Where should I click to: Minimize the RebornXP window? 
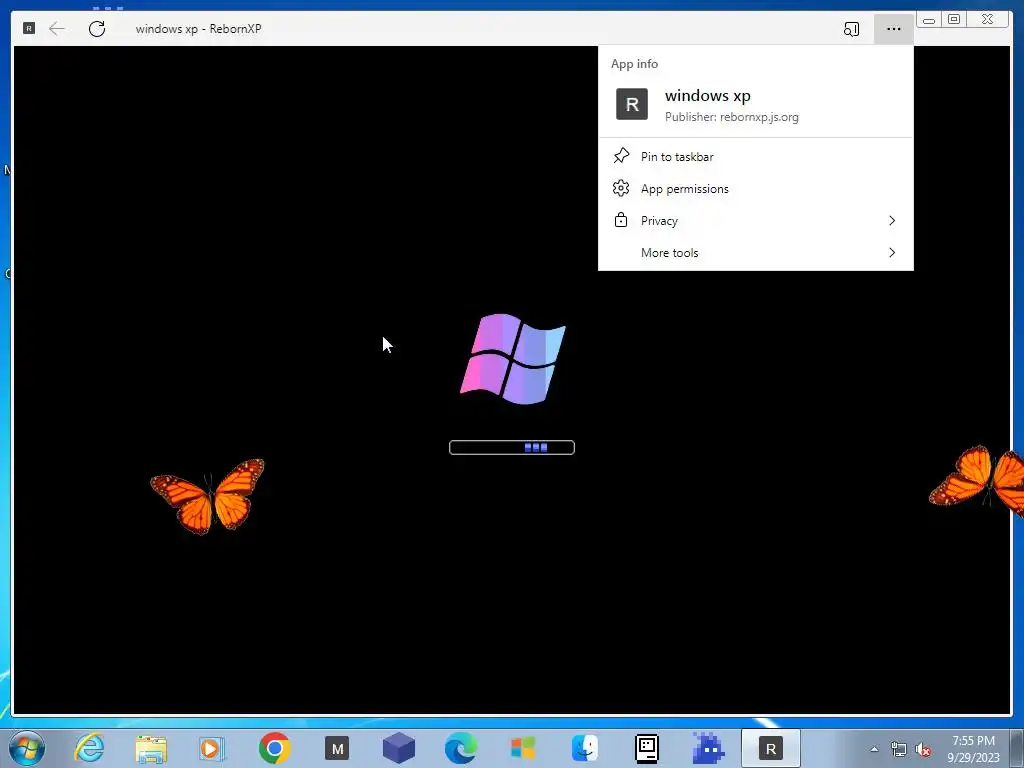pyautogui.click(x=929, y=20)
